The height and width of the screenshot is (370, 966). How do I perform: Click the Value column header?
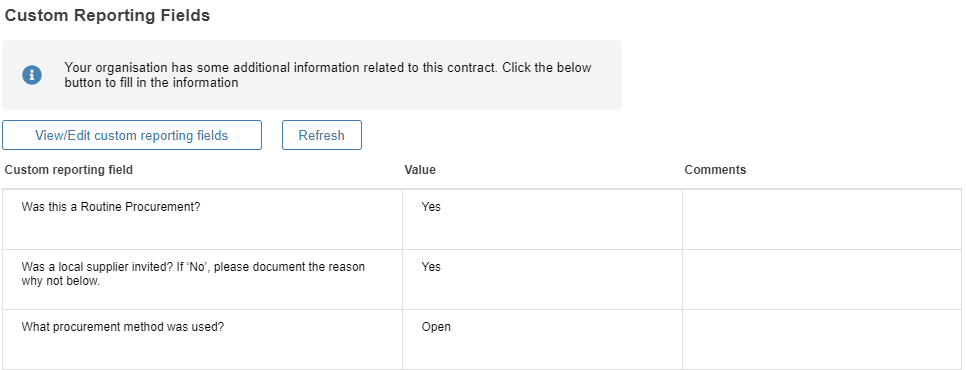[x=420, y=170]
